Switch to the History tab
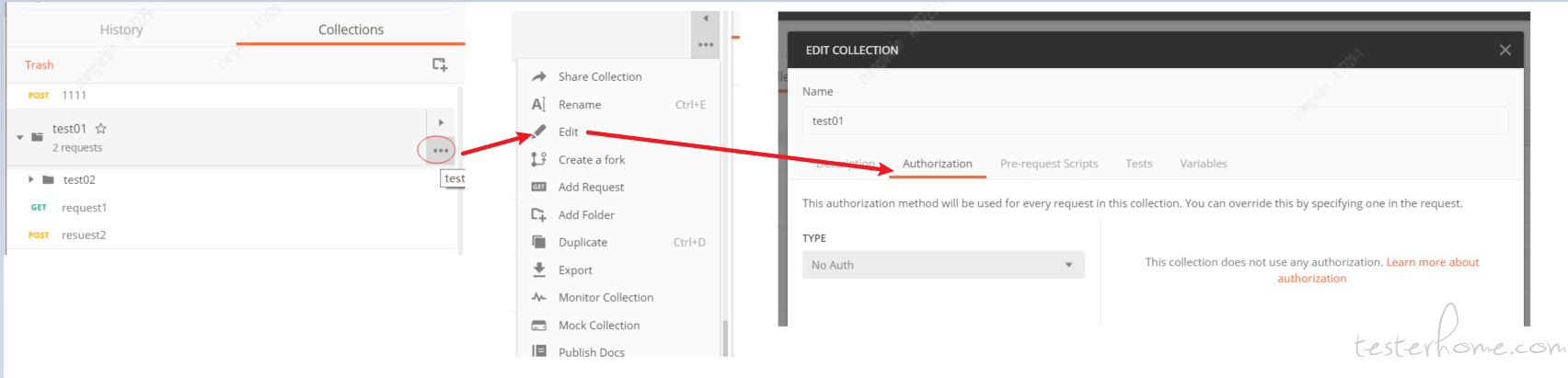Image resolution: width=1568 pixels, height=378 pixels. click(x=121, y=29)
